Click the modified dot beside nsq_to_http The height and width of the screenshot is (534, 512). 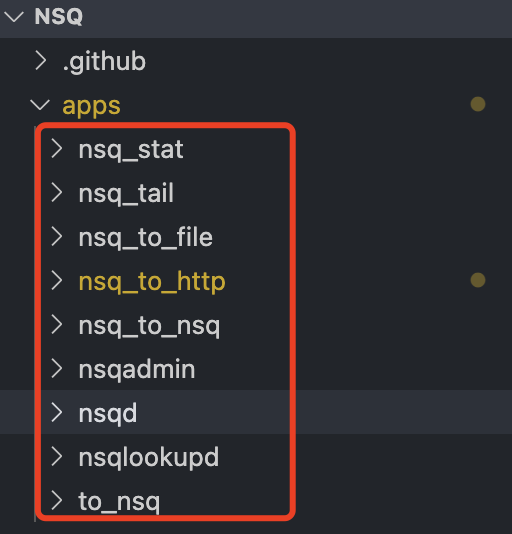click(x=478, y=280)
